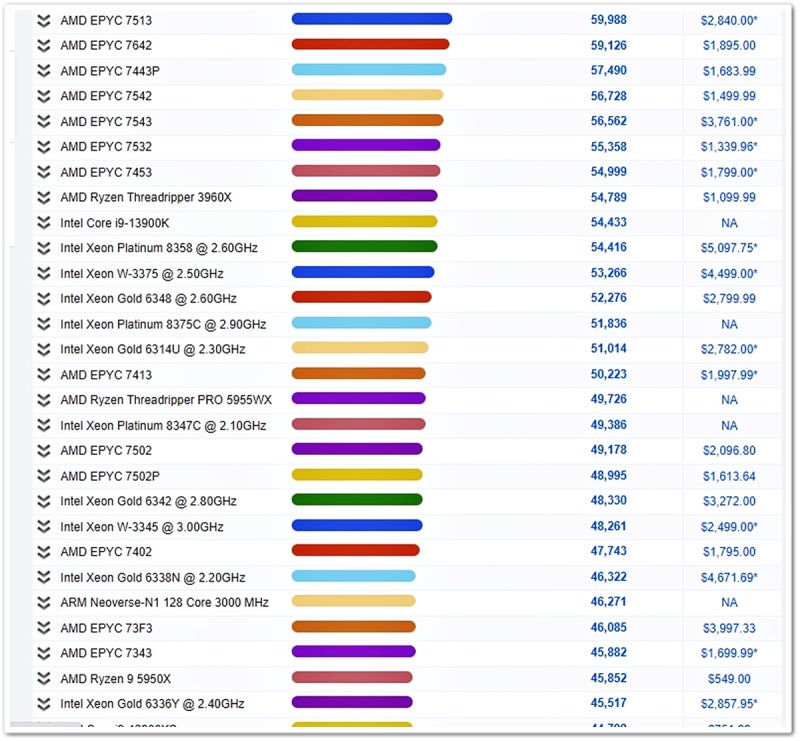Open AMD EPYC 7343 CPU link
Viewport: 800px width, 741px height.
(x=106, y=653)
